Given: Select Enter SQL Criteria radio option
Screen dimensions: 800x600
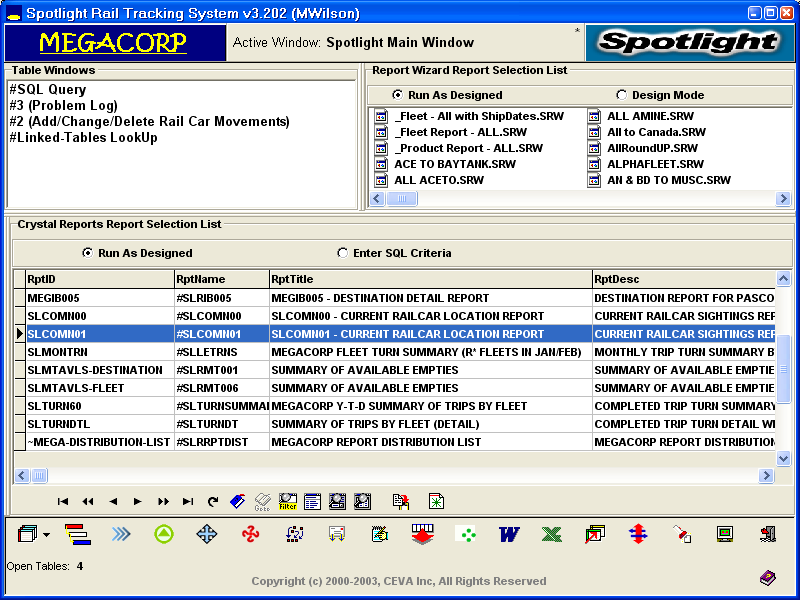Looking at the screenshot, I should [x=343, y=253].
